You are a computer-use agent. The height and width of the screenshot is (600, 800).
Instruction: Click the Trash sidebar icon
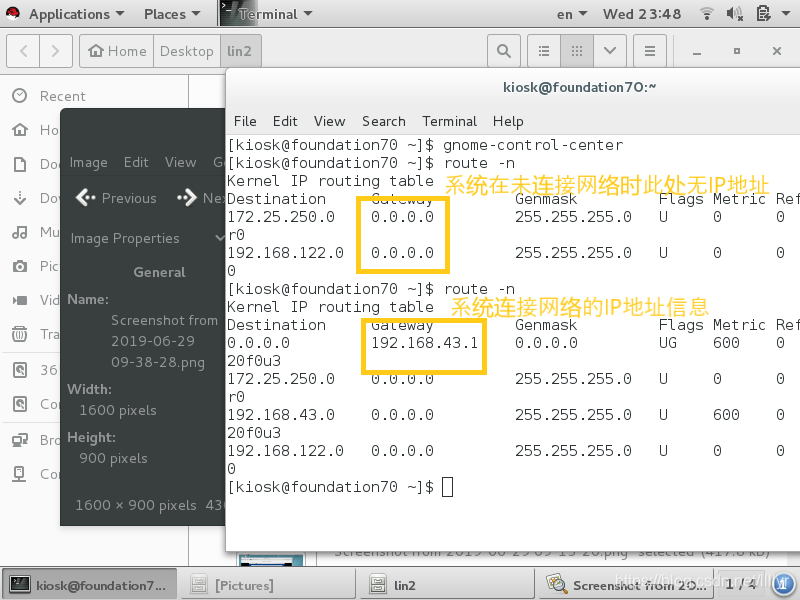[19, 334]
